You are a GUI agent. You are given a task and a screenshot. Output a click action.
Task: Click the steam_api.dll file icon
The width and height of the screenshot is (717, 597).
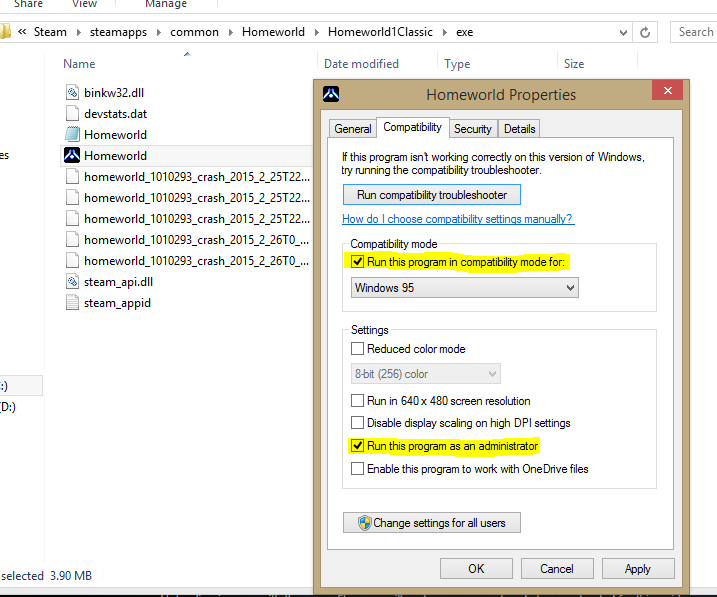pyautogui.click(x=72, y=282)
